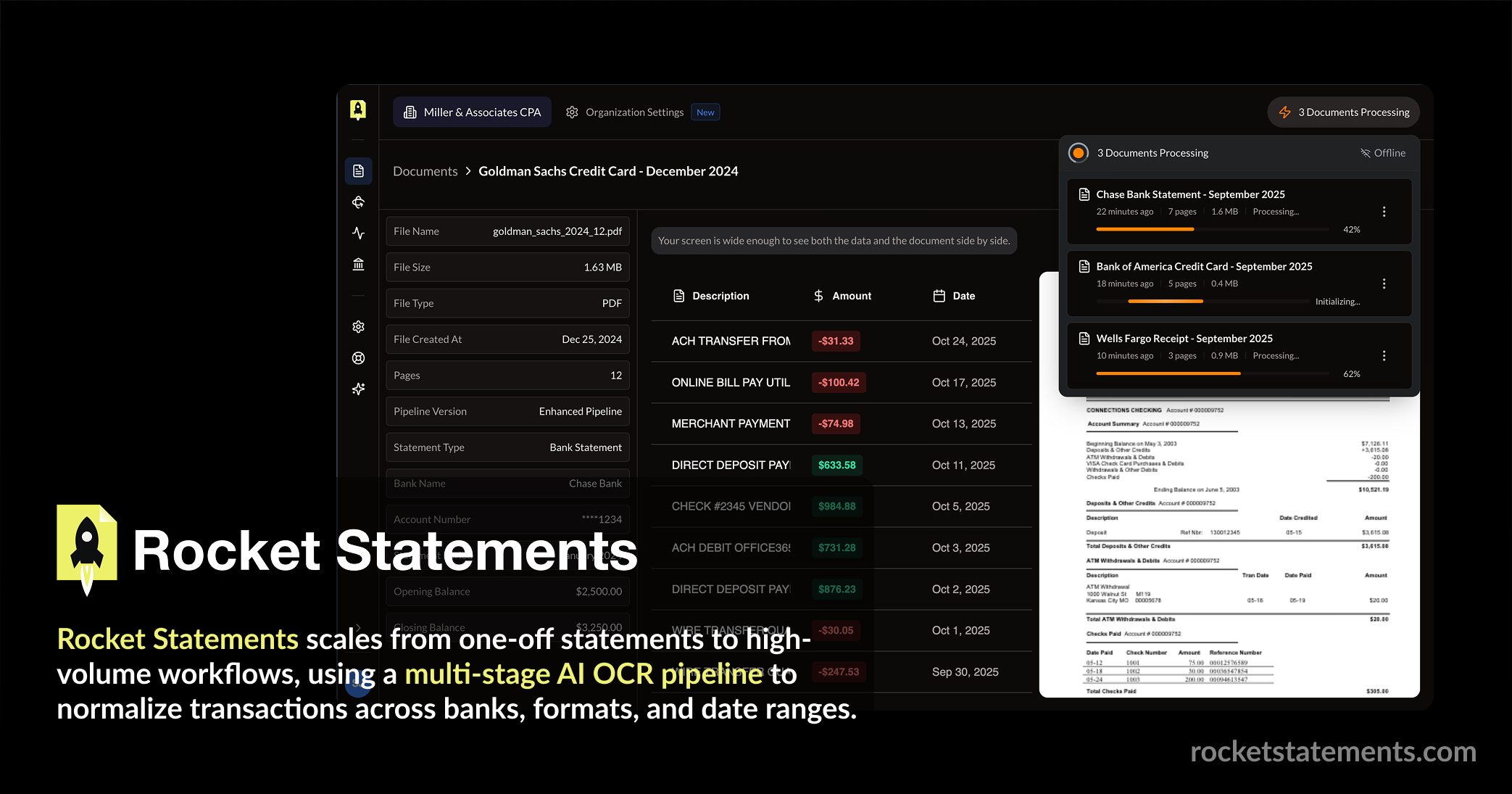This screenshot has height=794, width=1512.
Task: Click Goldman Sachs Credit Card breadcrumb title
Action: coord(608,171)
